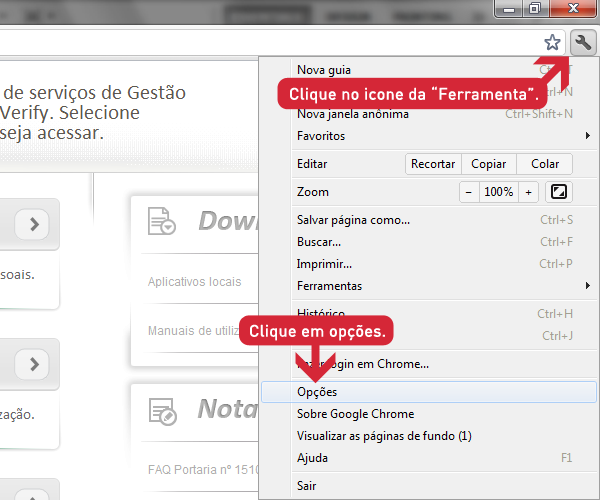Select Sair to quit Chrome
The image size is (600, 500).
pos(306,484)
